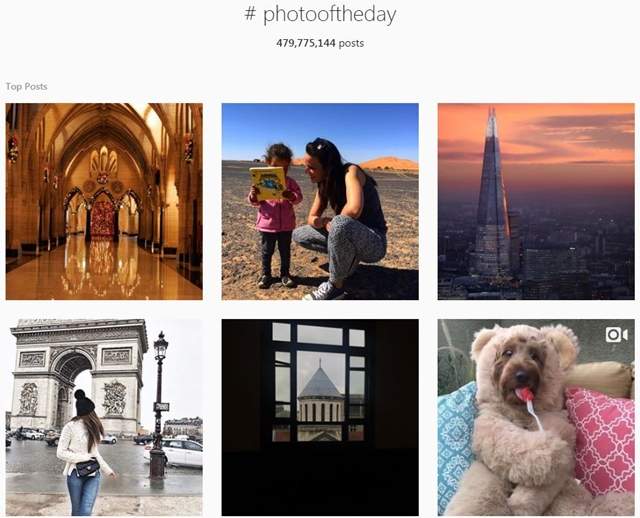640x518 pixels.
Task: Open the dog in bear costume video
Action: coord(536,417)
